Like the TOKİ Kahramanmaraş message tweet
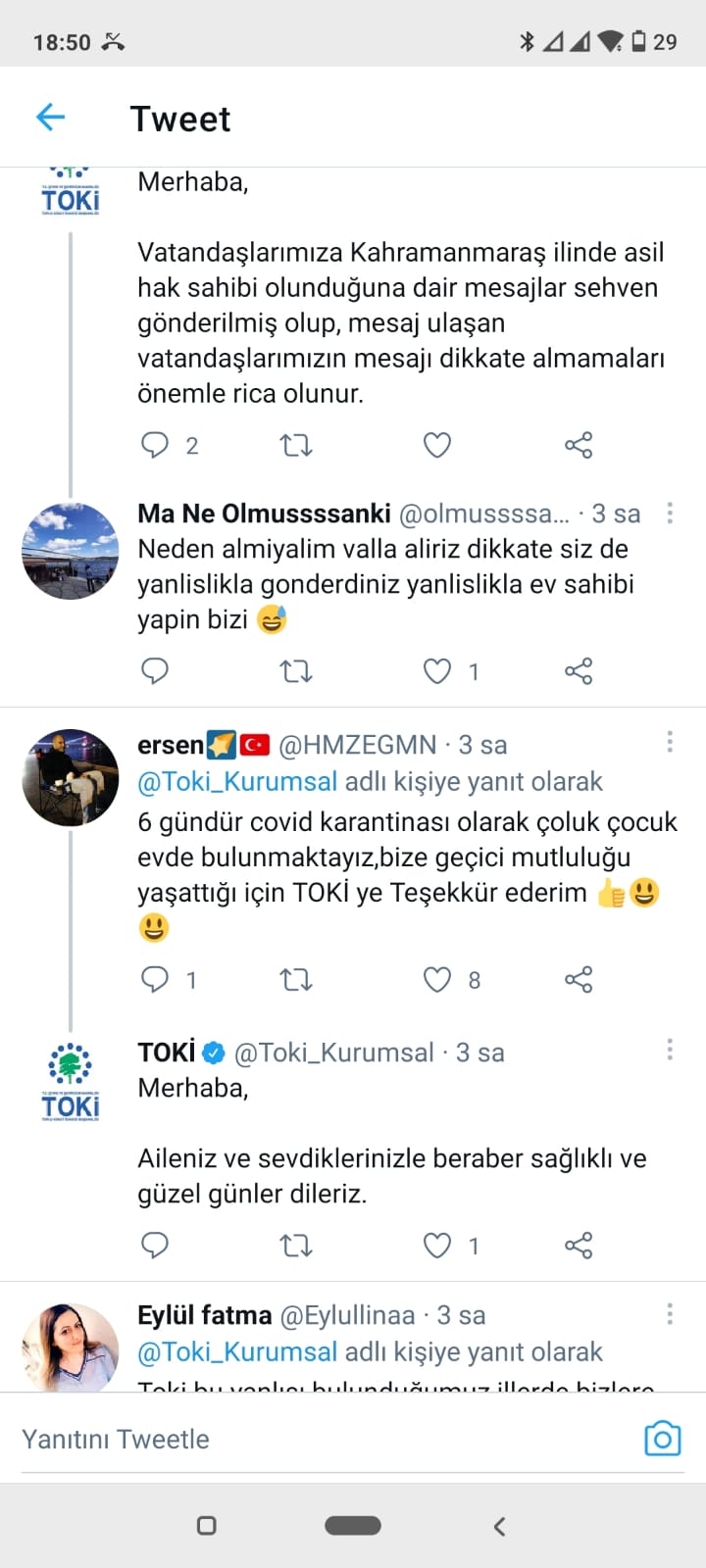 (436, 446)
